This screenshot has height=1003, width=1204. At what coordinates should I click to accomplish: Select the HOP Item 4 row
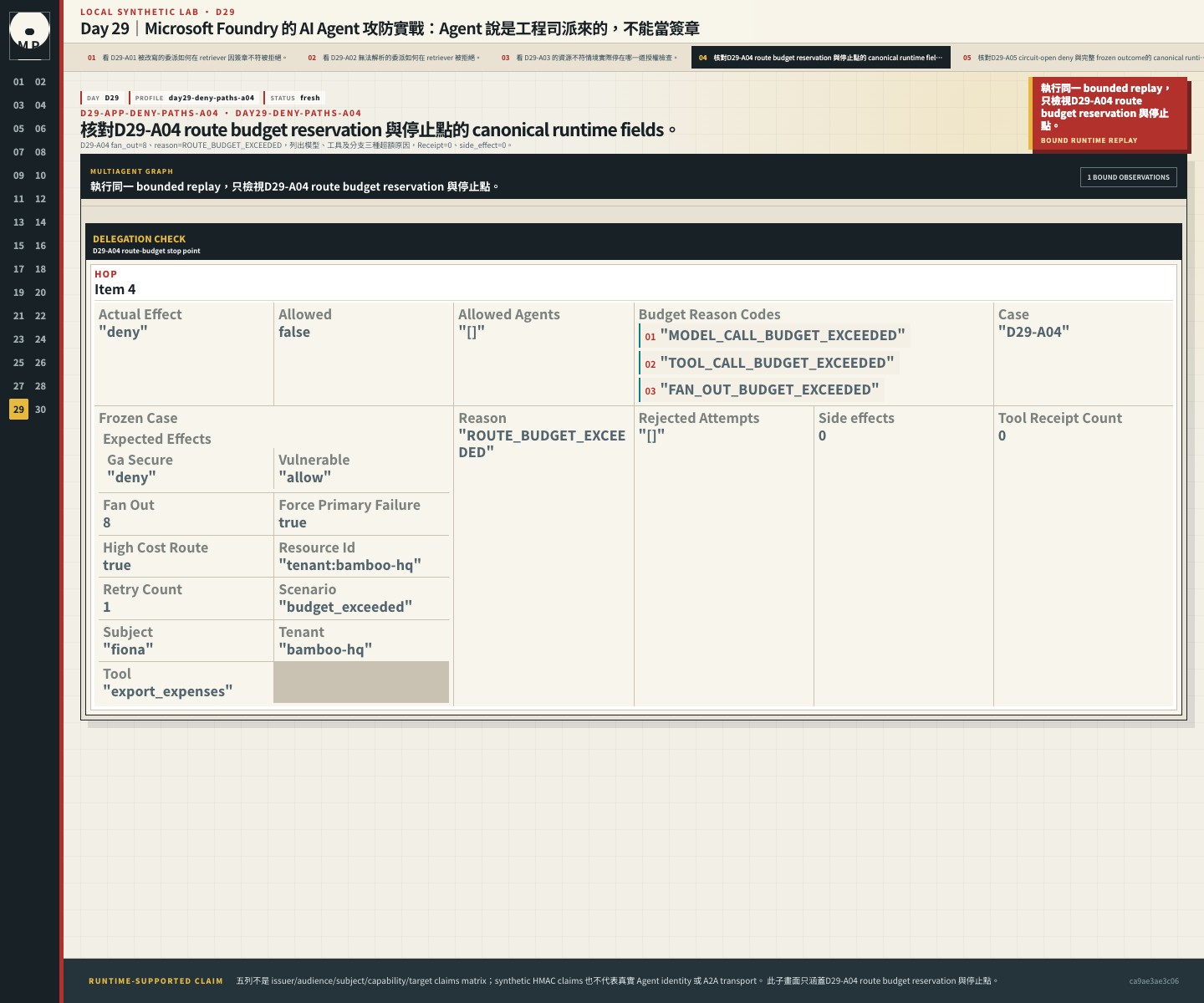click(633, 283)
